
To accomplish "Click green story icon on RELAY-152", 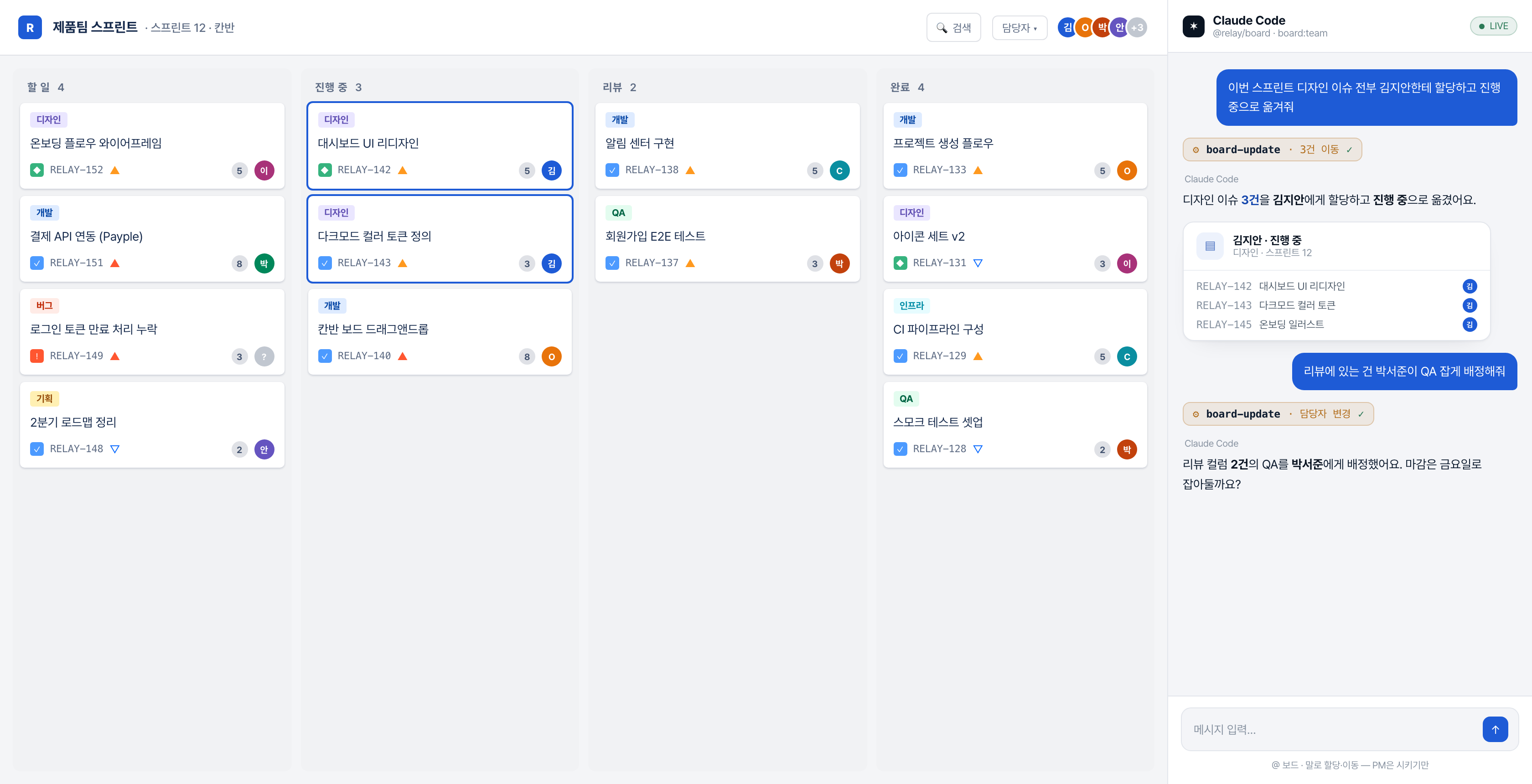I will point(37,170).
